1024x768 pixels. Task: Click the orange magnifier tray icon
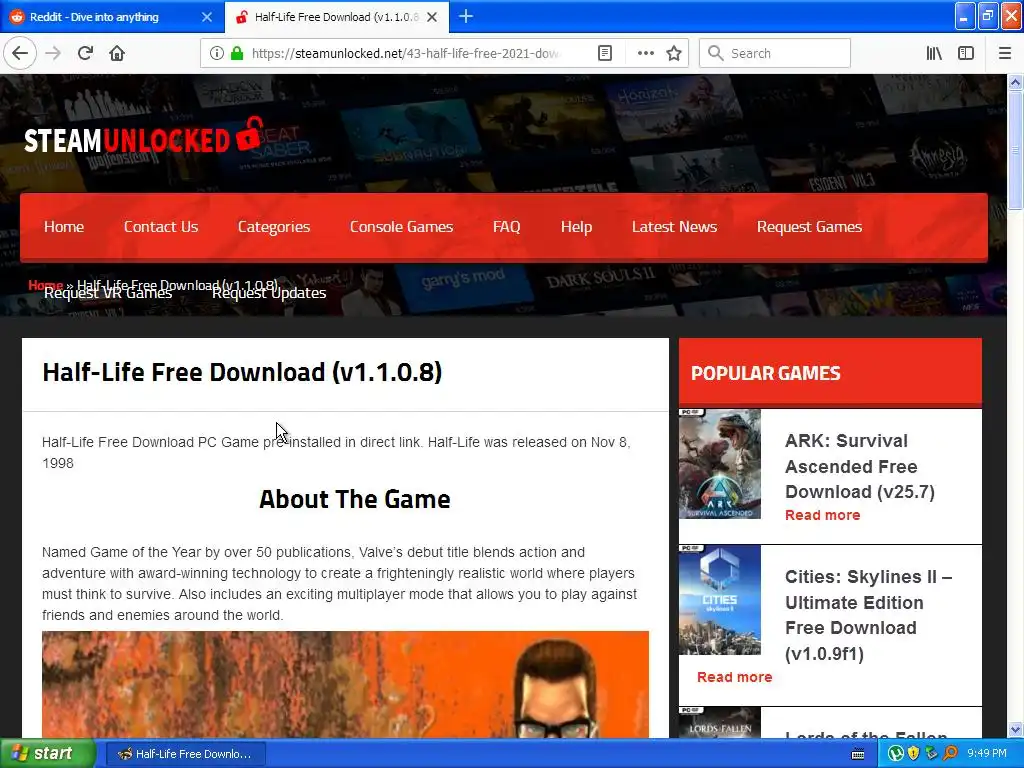(x=950, y=754)
